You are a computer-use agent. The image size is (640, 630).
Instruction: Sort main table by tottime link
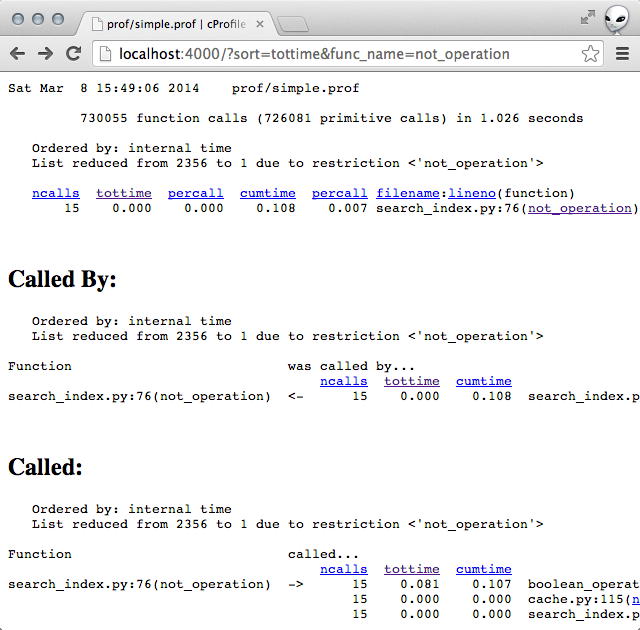(x=124, y=193)
